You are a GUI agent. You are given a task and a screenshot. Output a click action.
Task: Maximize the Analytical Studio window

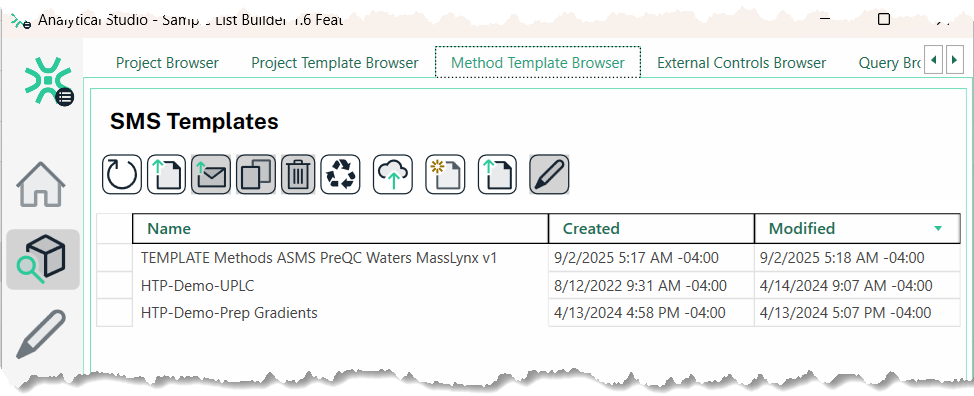884,19
